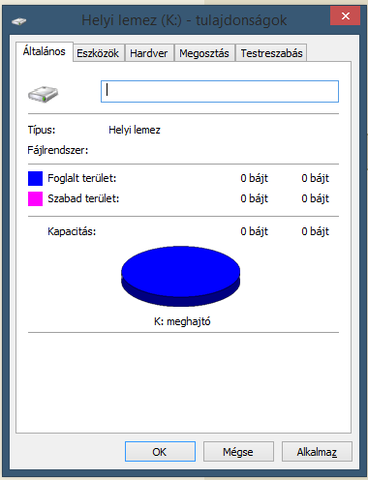Switch to the Általános tab

click(x=44, y=52)
